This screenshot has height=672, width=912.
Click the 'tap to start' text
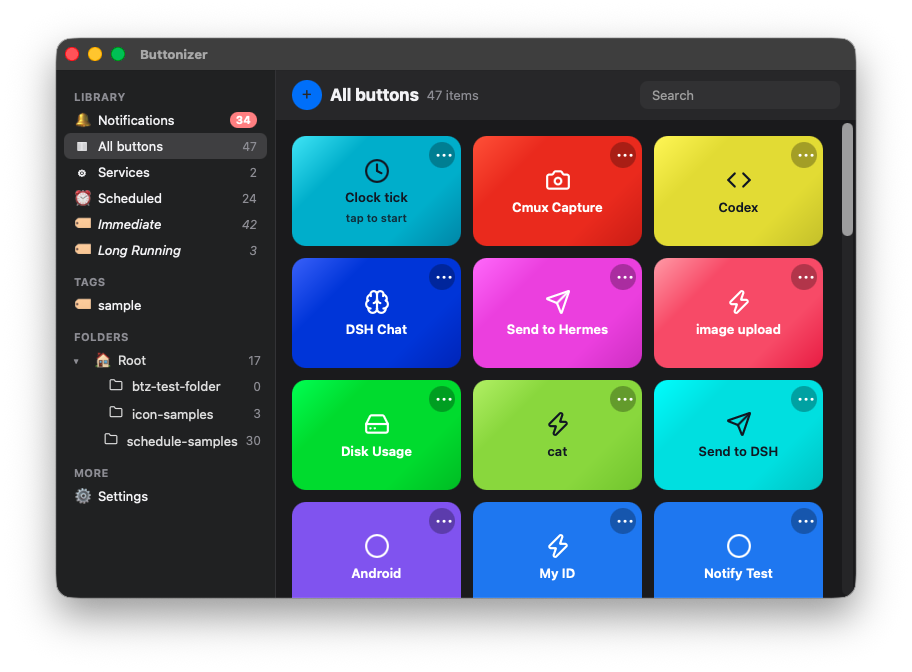click(x=376, y=218)
